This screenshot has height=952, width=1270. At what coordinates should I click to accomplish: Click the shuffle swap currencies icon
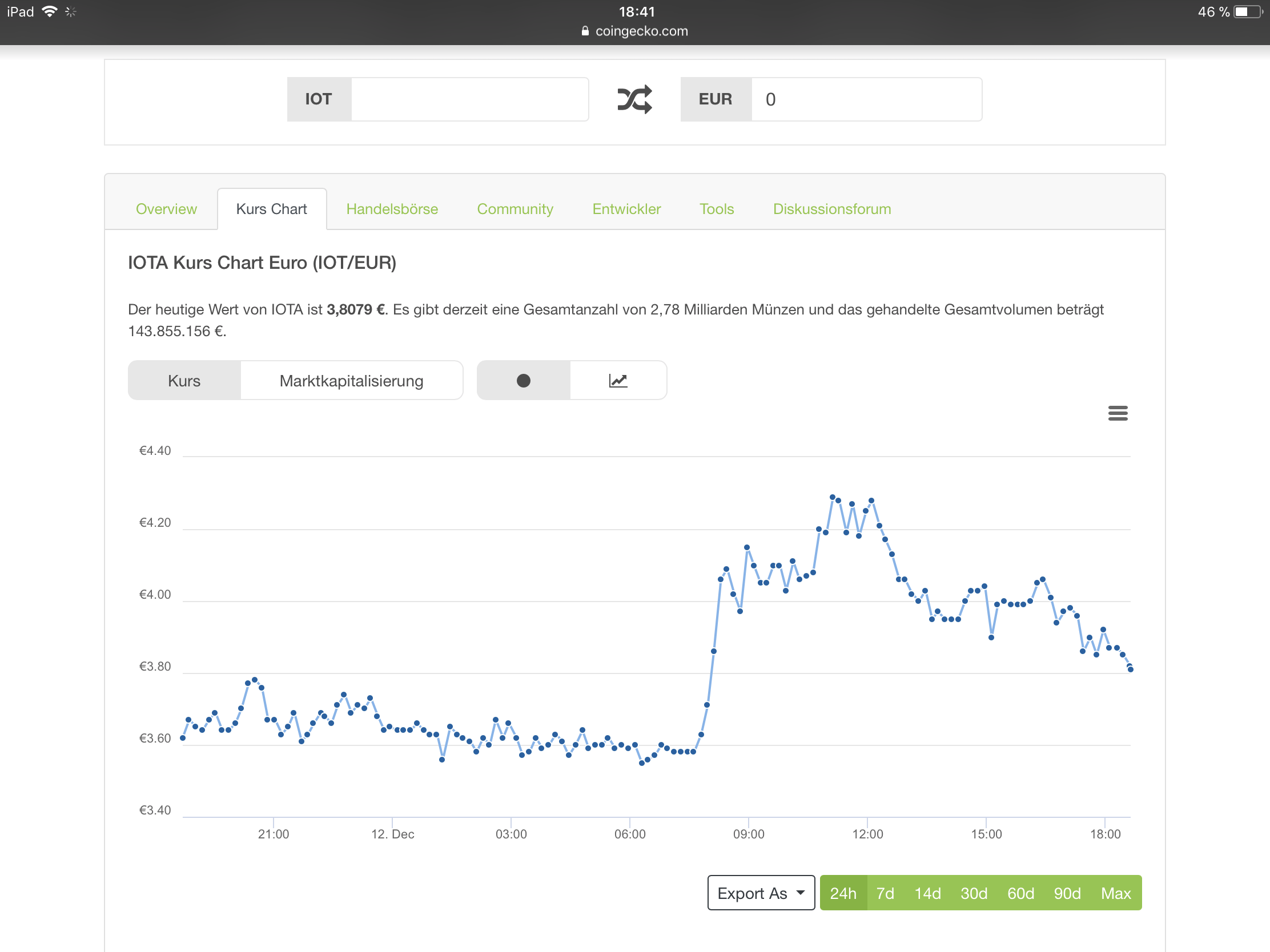click(x=634, y=99)
